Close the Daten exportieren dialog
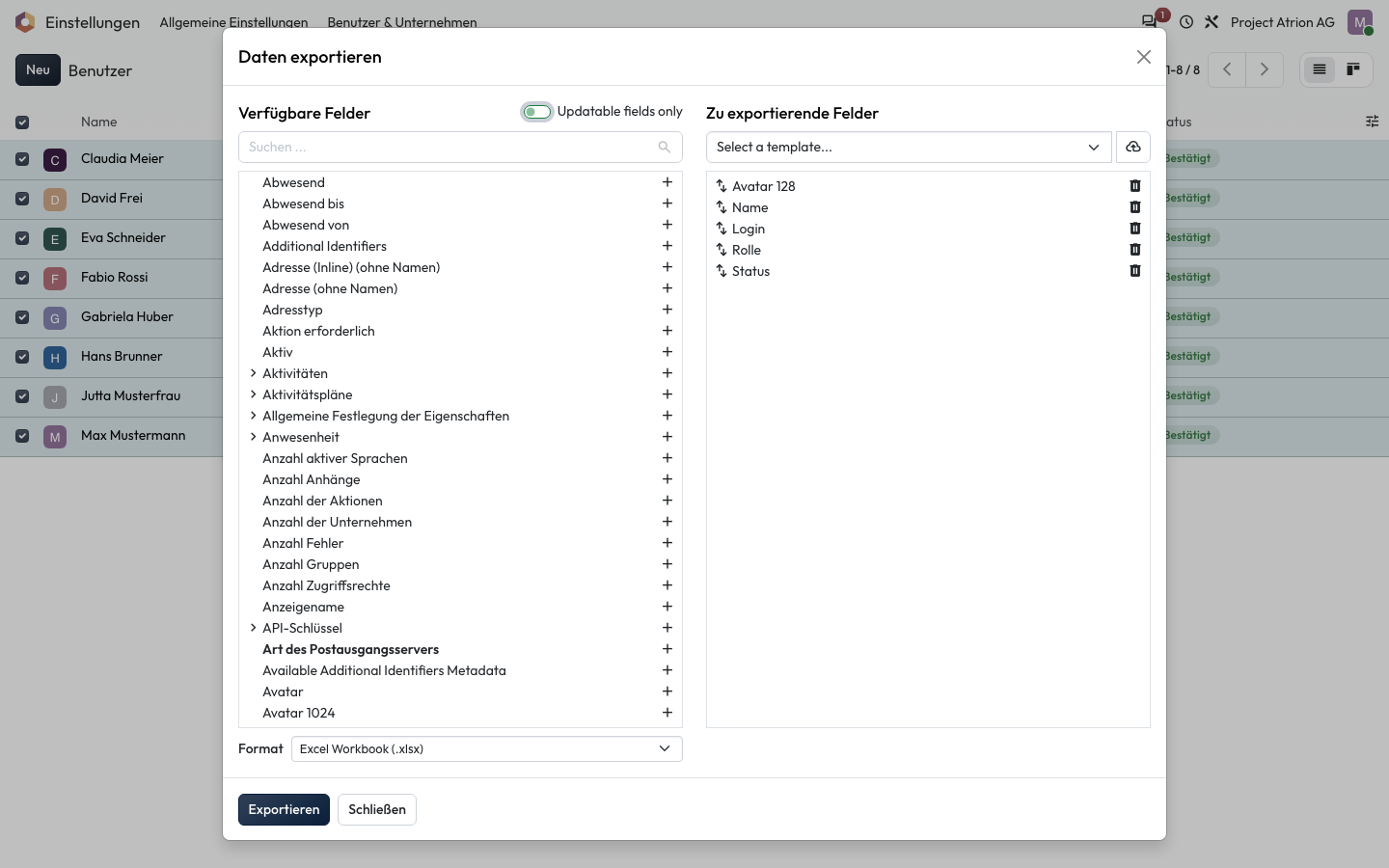The height and width of the screenshot is (868, 1389). [x=1144, y=57]
